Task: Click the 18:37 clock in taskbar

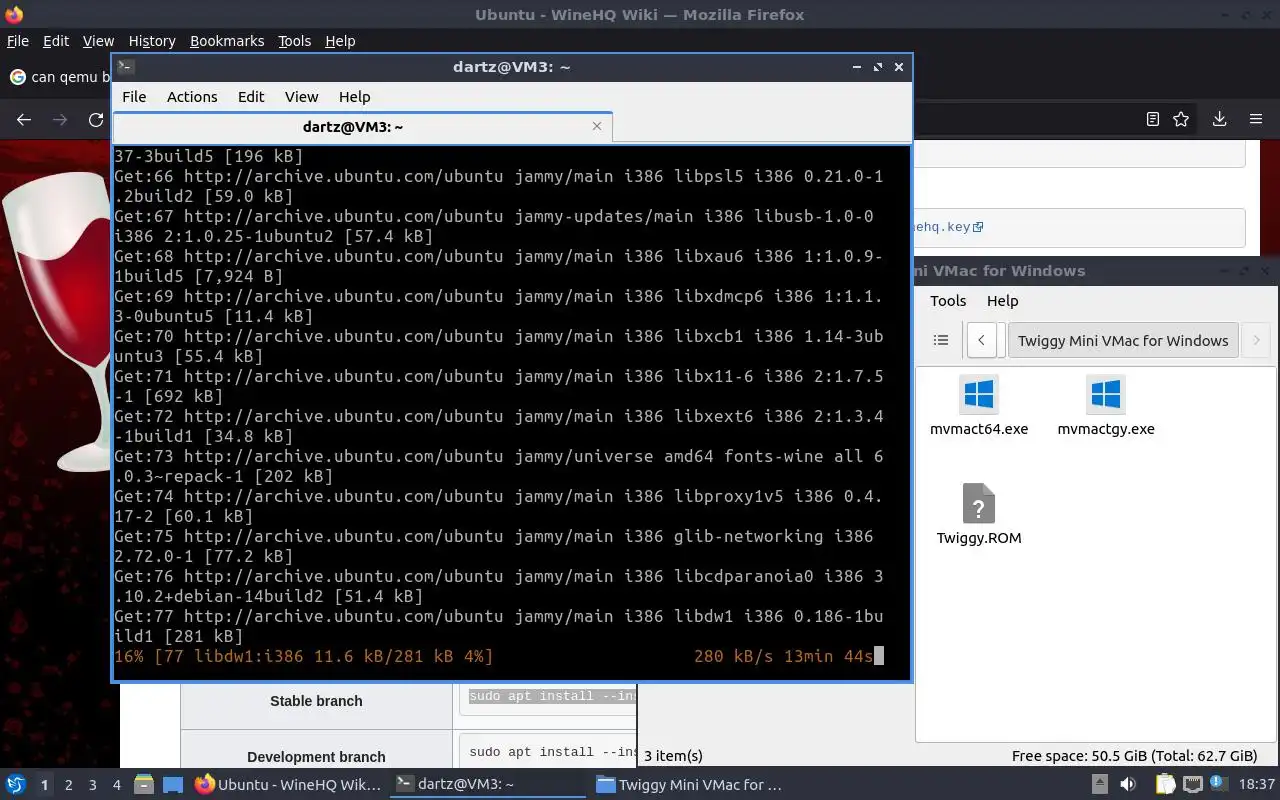Action: tap(1257, 785)
